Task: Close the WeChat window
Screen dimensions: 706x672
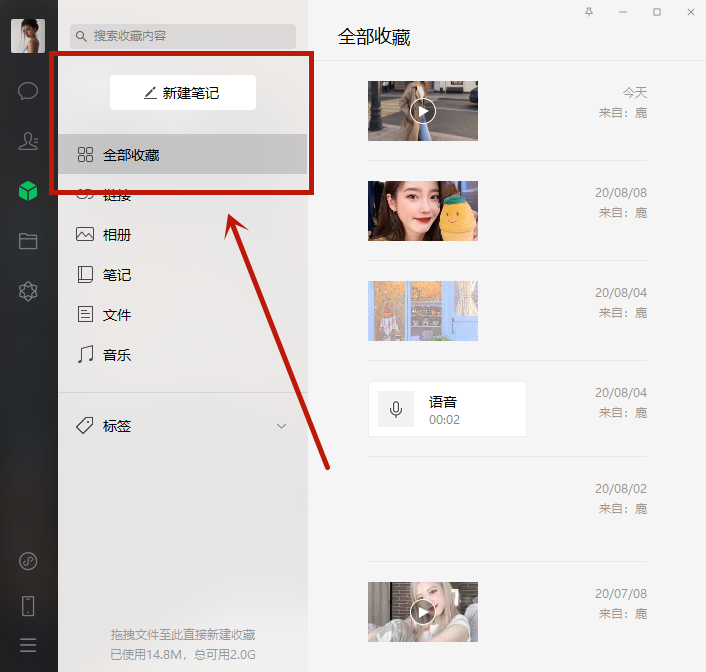Action: [x=691, y=12]
